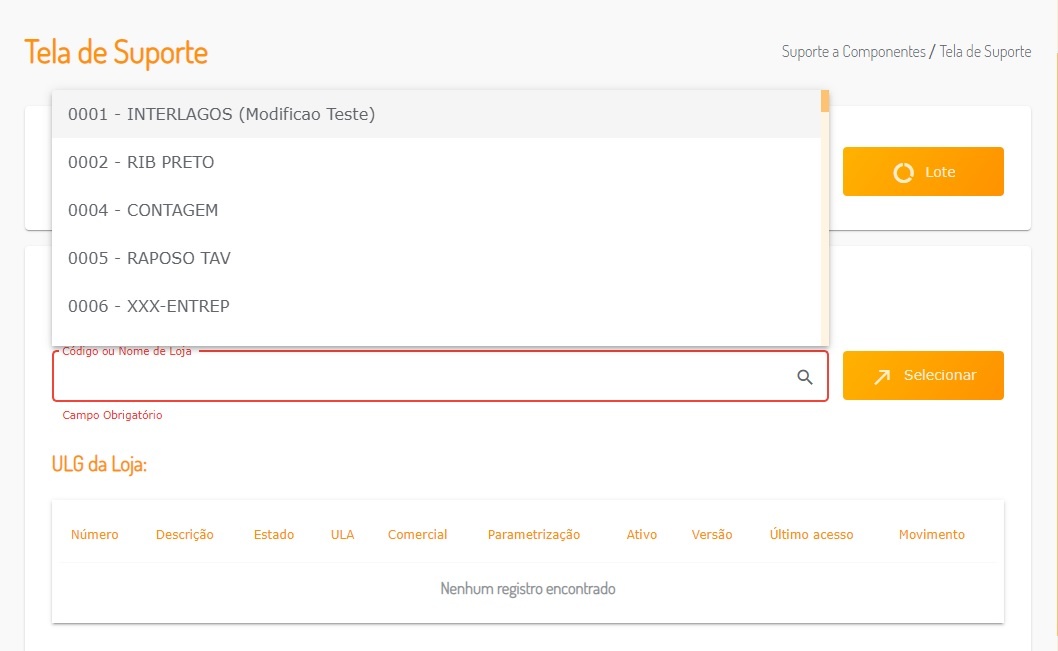Click the magnifier search icon
Viewport: 1058px width, 651px height.
(805, 377)
